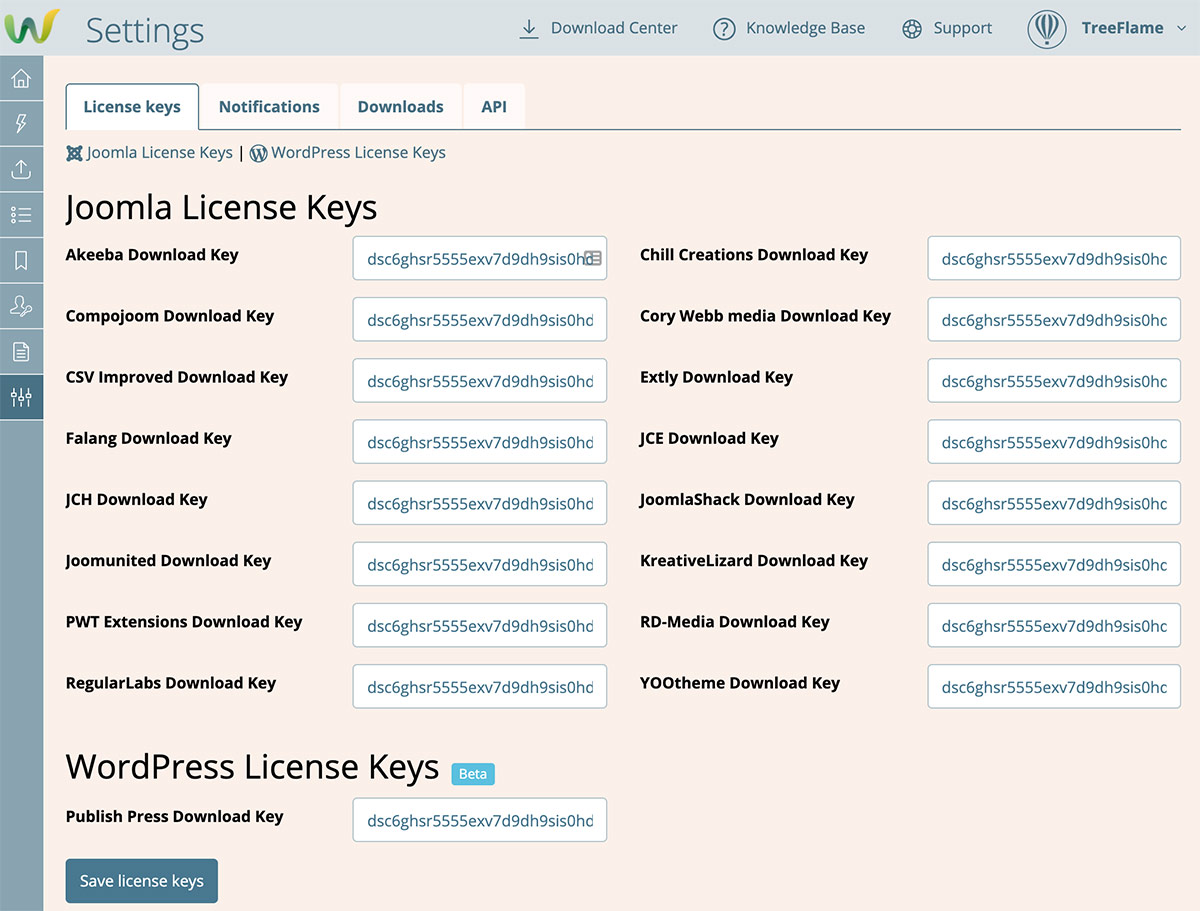This screenshot has width=1200, height=911.
Task: Click the WordPress logo icon
Action: point(258,153)
